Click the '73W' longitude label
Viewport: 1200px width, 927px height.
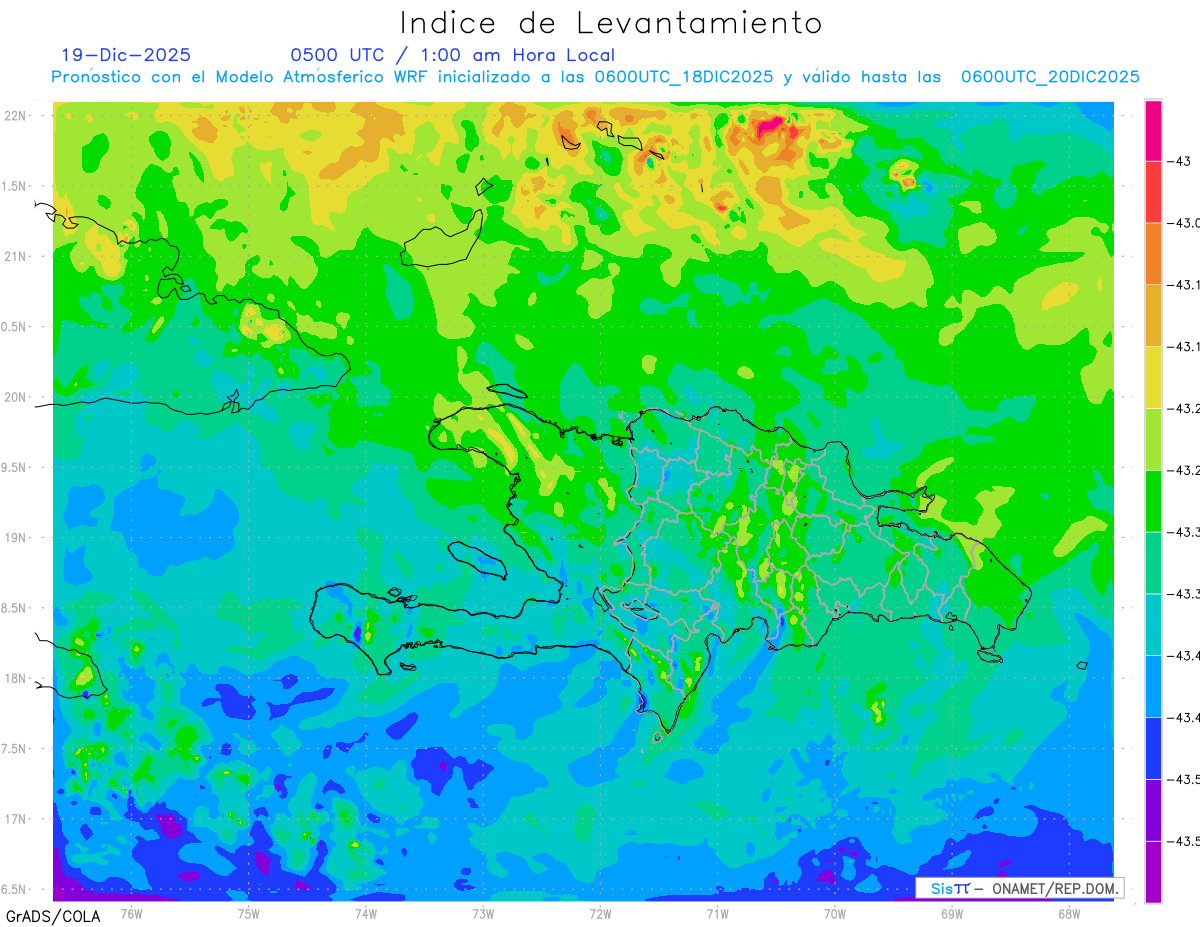[483, 913]
